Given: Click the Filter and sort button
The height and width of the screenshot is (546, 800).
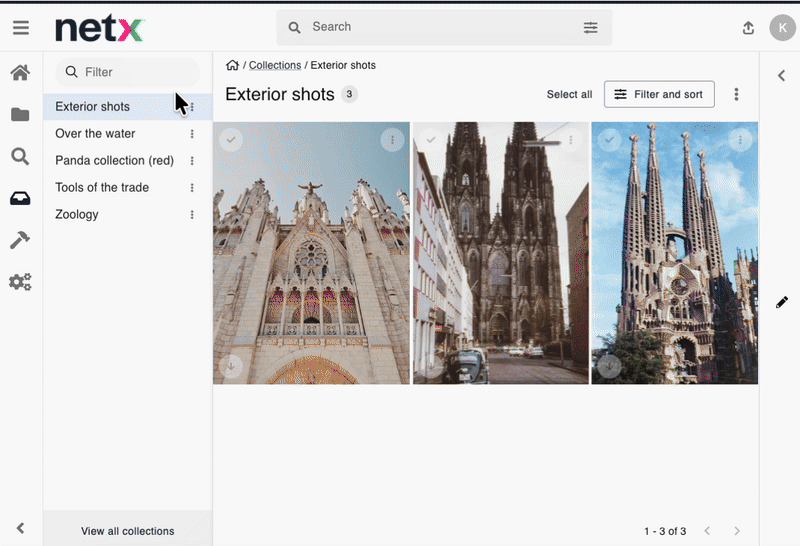Looking at the screenshot, I should [x=659, y=94].
